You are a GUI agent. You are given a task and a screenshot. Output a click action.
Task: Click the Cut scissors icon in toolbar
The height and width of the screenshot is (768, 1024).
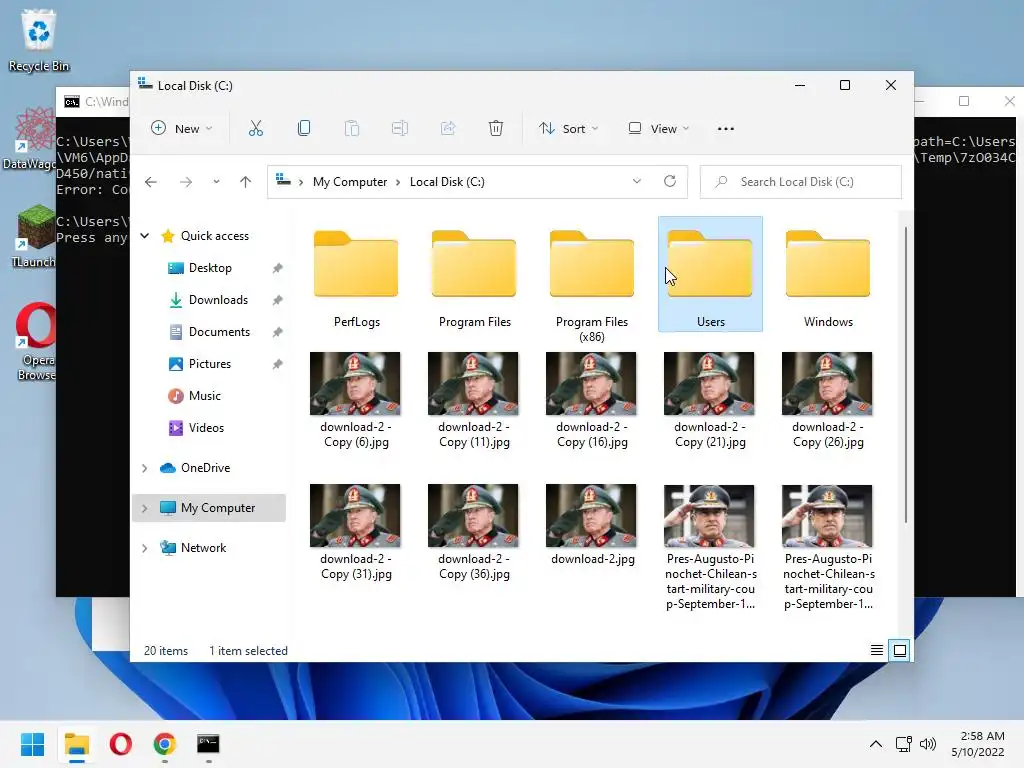click(255, 129)
